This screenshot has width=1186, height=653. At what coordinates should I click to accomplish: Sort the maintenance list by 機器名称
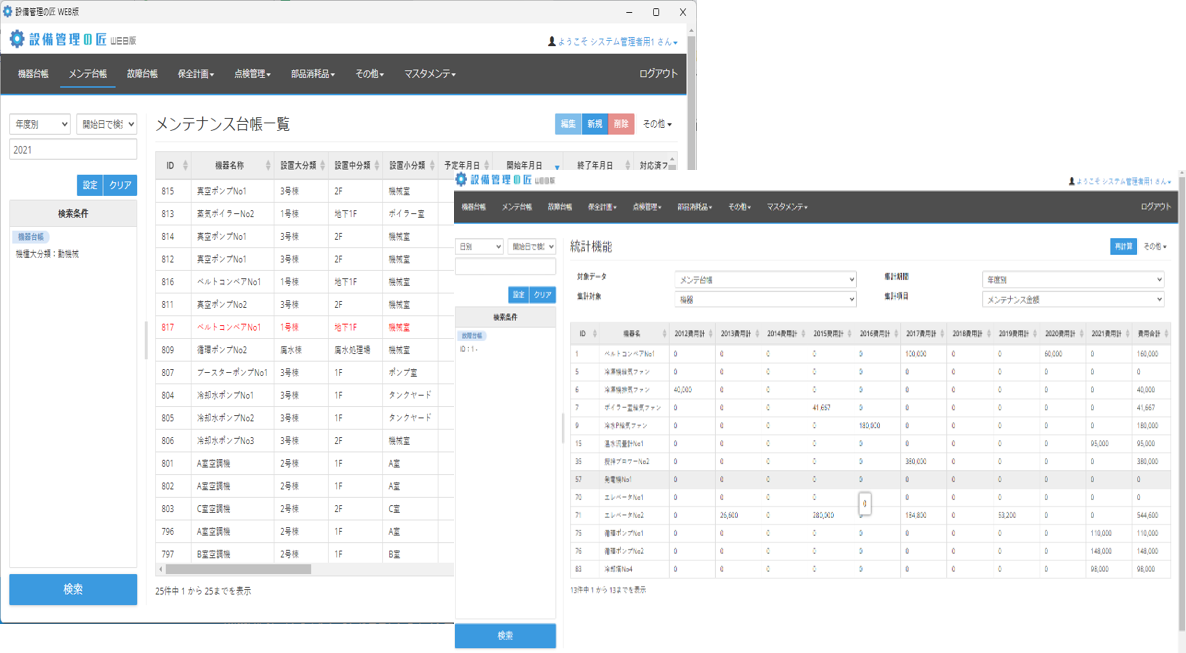point(231,165)
